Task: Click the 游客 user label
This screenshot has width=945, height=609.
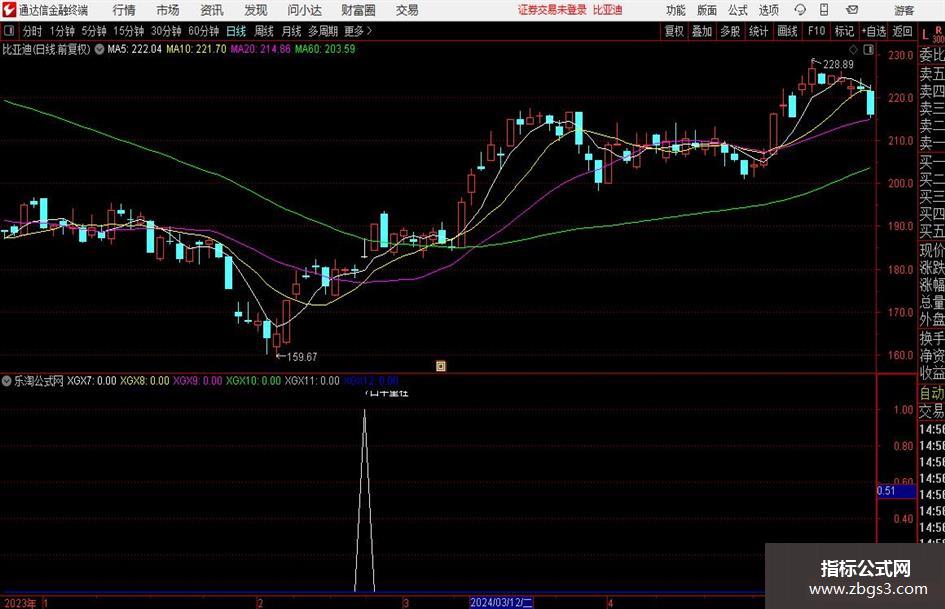Action: tap(903, 10)
